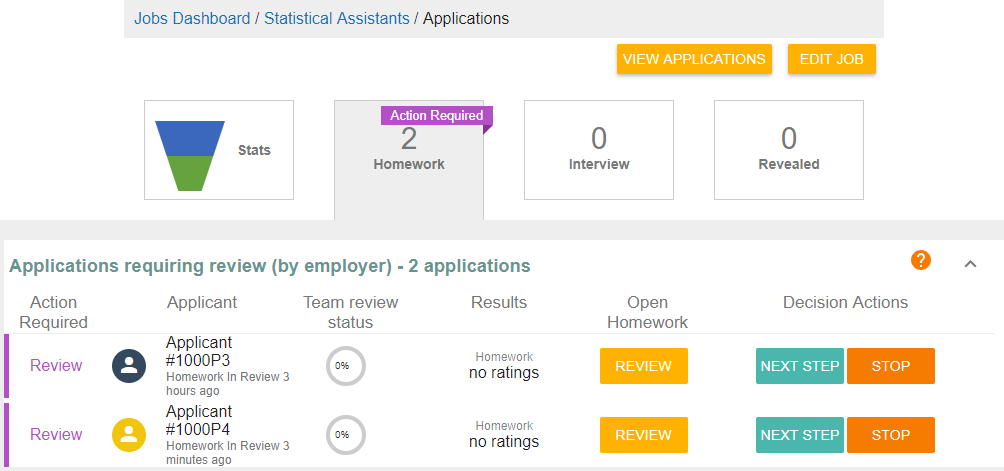This screenshot has width=1004, height=471.
Task: Open the Stats funnel chart card
Action: 219,150
